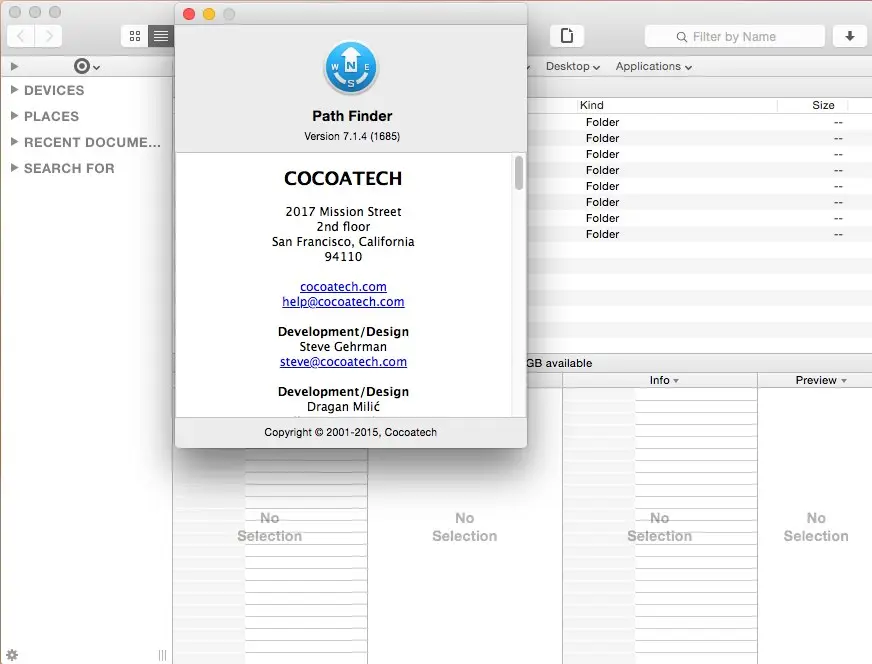This screenshot has height=664, width=872.
Task: Sort by the Kind column header
Action: tap(592, 105)
